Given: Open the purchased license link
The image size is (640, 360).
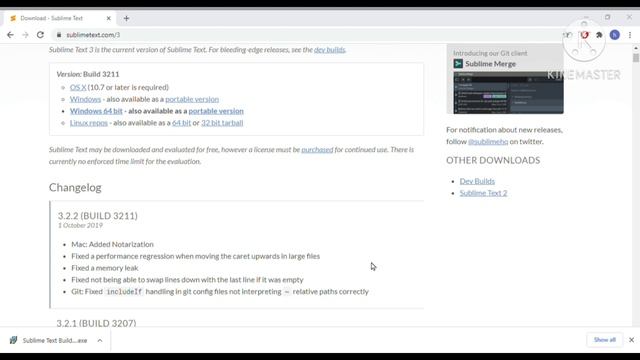Looking at the screenshot, I should click(x=317, y=150).
